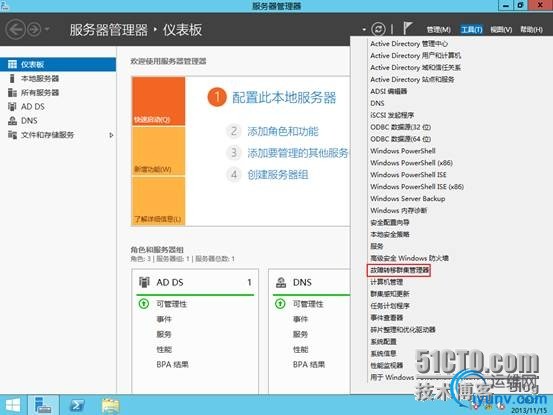Viewport: 553px width, 415px height.
Task: Open 事件 in the DNS tile
Action: (300, 319)
